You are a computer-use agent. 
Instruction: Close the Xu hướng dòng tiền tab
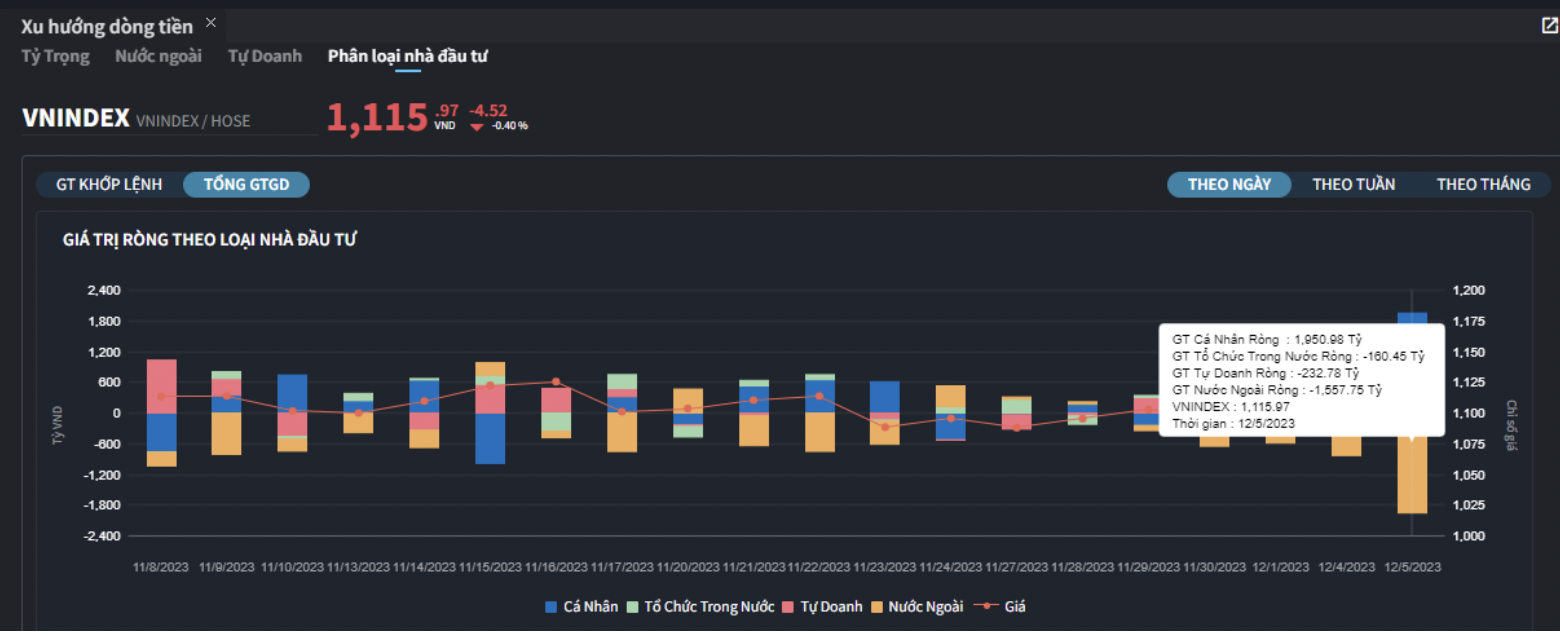pos(210,22)
